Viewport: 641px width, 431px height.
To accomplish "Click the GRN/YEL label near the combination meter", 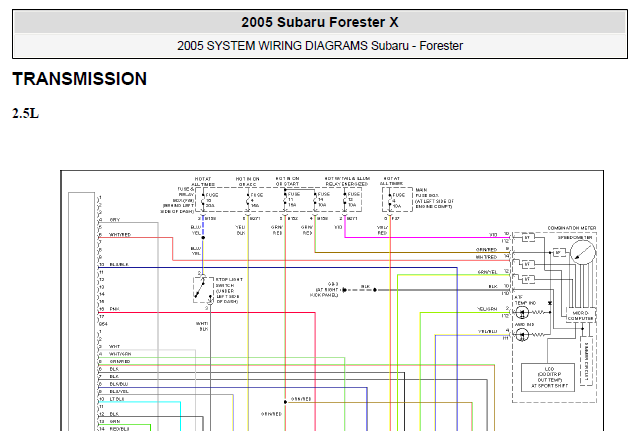I will click(487, 272).
